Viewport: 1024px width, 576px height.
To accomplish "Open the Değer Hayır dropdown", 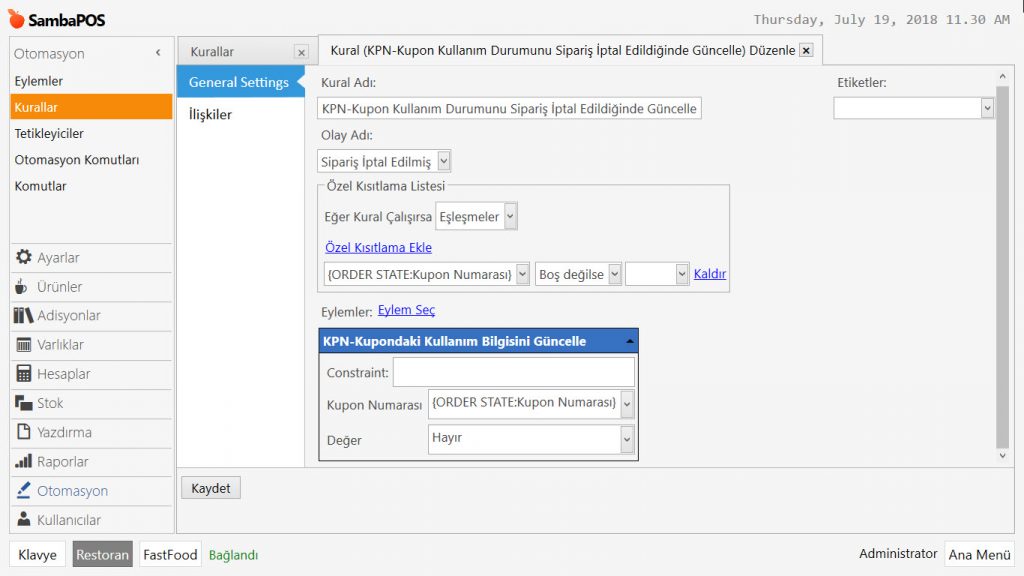I will click(627, 440).
